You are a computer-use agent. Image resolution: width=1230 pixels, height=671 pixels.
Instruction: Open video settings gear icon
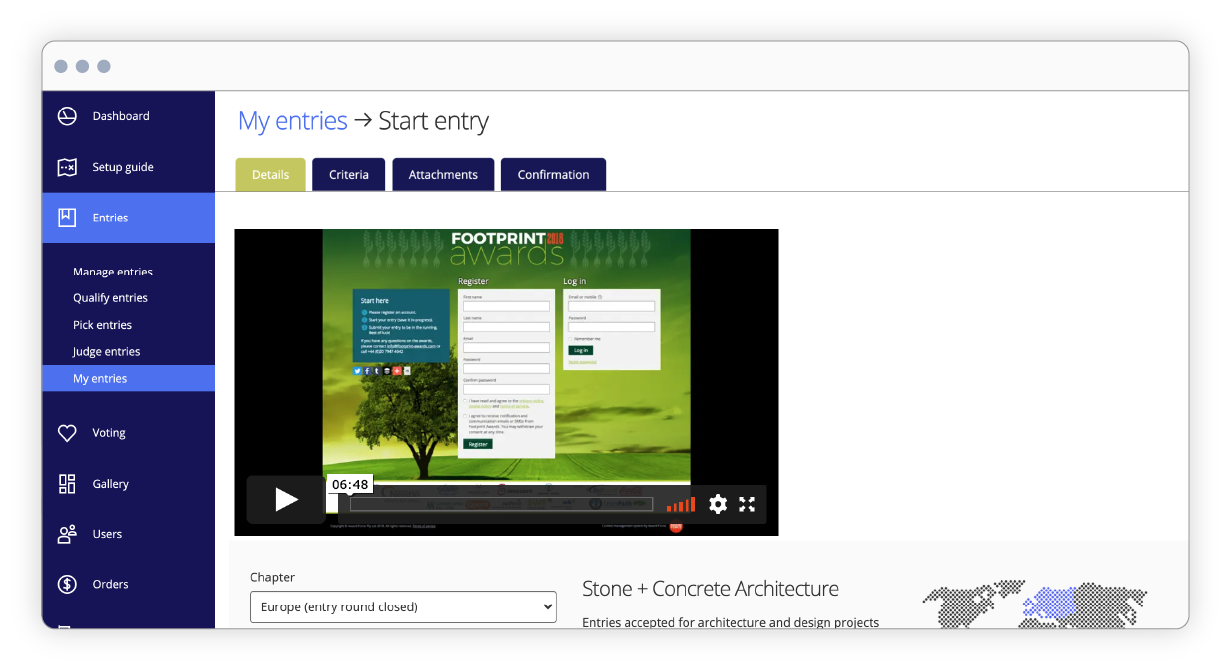[717, 504]
